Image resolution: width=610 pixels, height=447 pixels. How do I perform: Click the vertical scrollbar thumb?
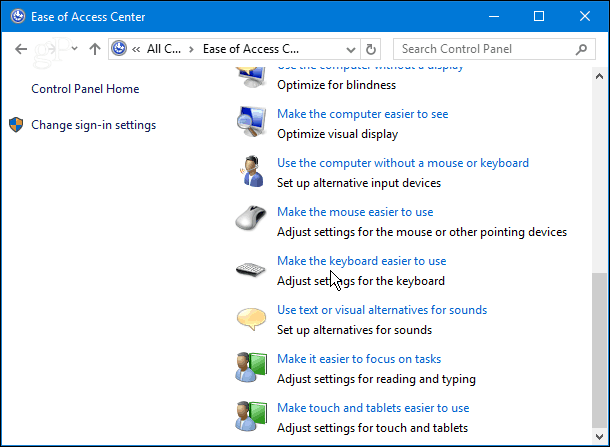click(x=599, y=350)
